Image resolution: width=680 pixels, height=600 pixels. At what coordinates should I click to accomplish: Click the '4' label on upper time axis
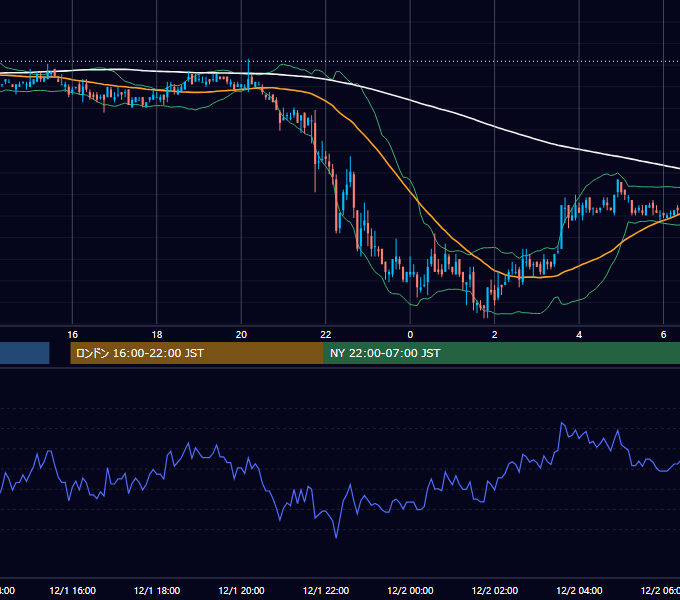click(x=579, y=335)
